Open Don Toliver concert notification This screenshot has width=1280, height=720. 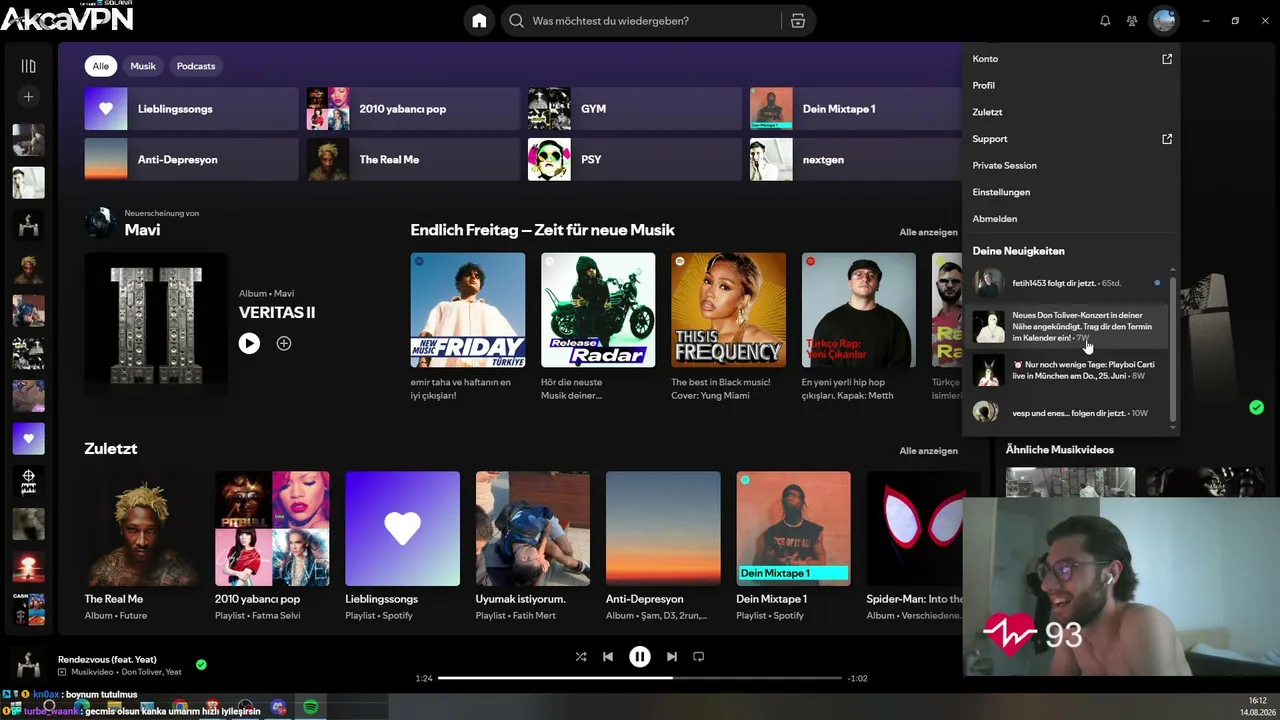(x=1066, y=327)
